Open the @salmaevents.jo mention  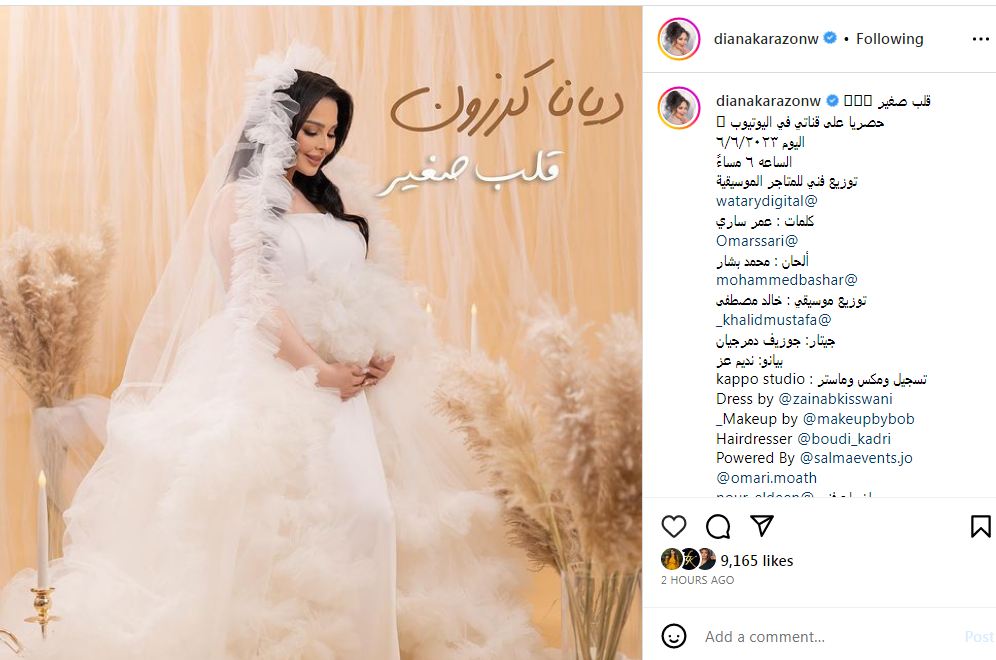click(x=856, y=458)
